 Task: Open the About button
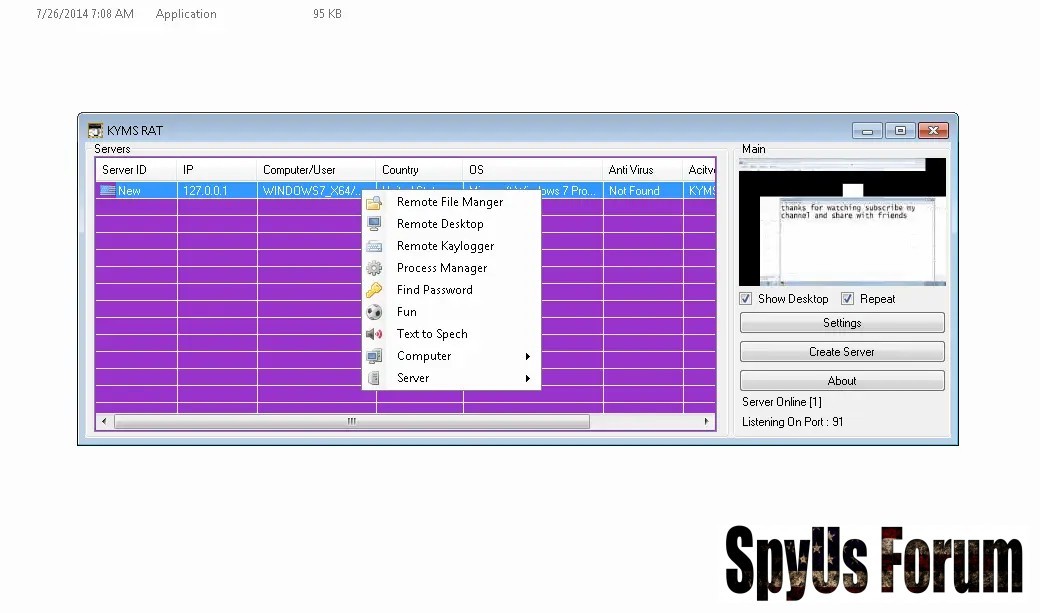[842, 381]
